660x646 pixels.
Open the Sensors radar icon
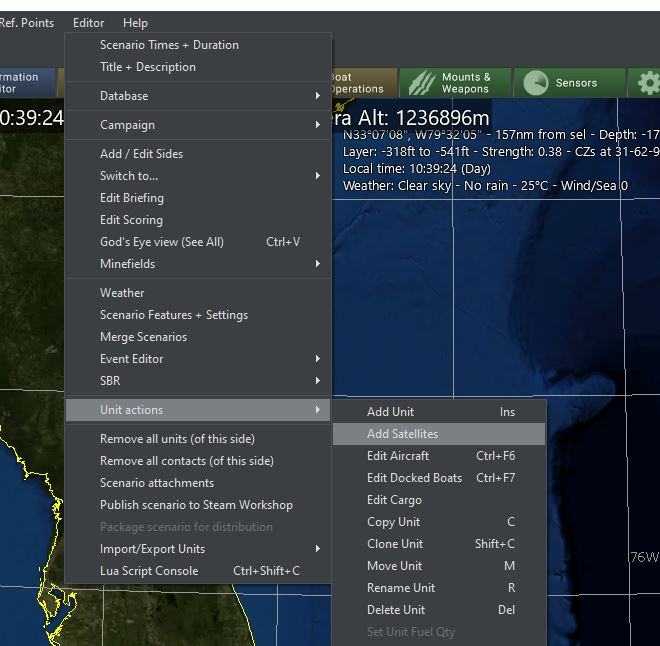click(535, 83)
